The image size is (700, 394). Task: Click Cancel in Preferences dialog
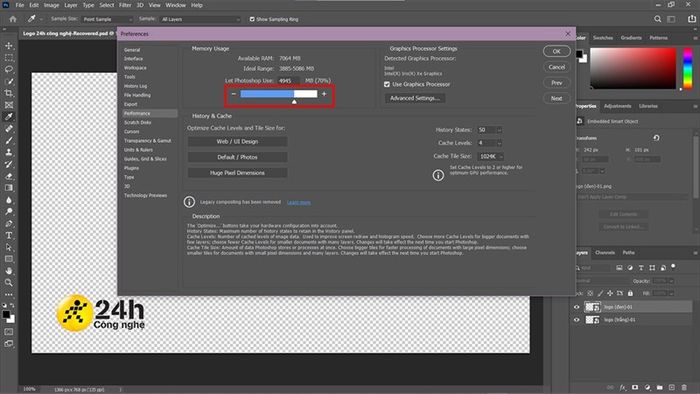556,67
